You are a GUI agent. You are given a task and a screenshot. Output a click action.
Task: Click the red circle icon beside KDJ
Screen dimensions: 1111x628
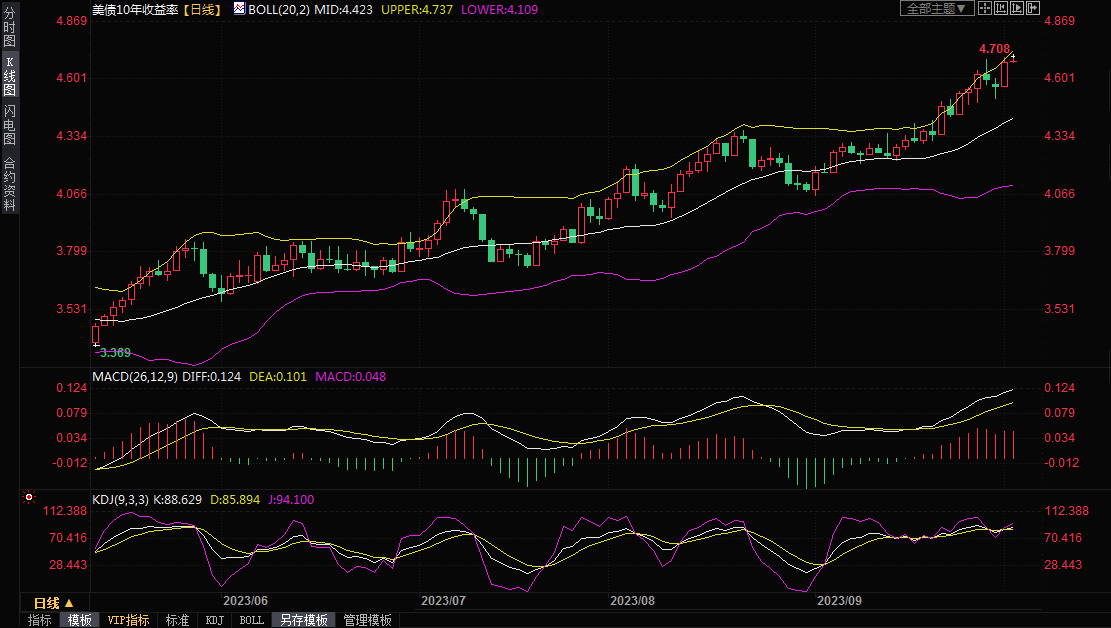pos(29,497)
